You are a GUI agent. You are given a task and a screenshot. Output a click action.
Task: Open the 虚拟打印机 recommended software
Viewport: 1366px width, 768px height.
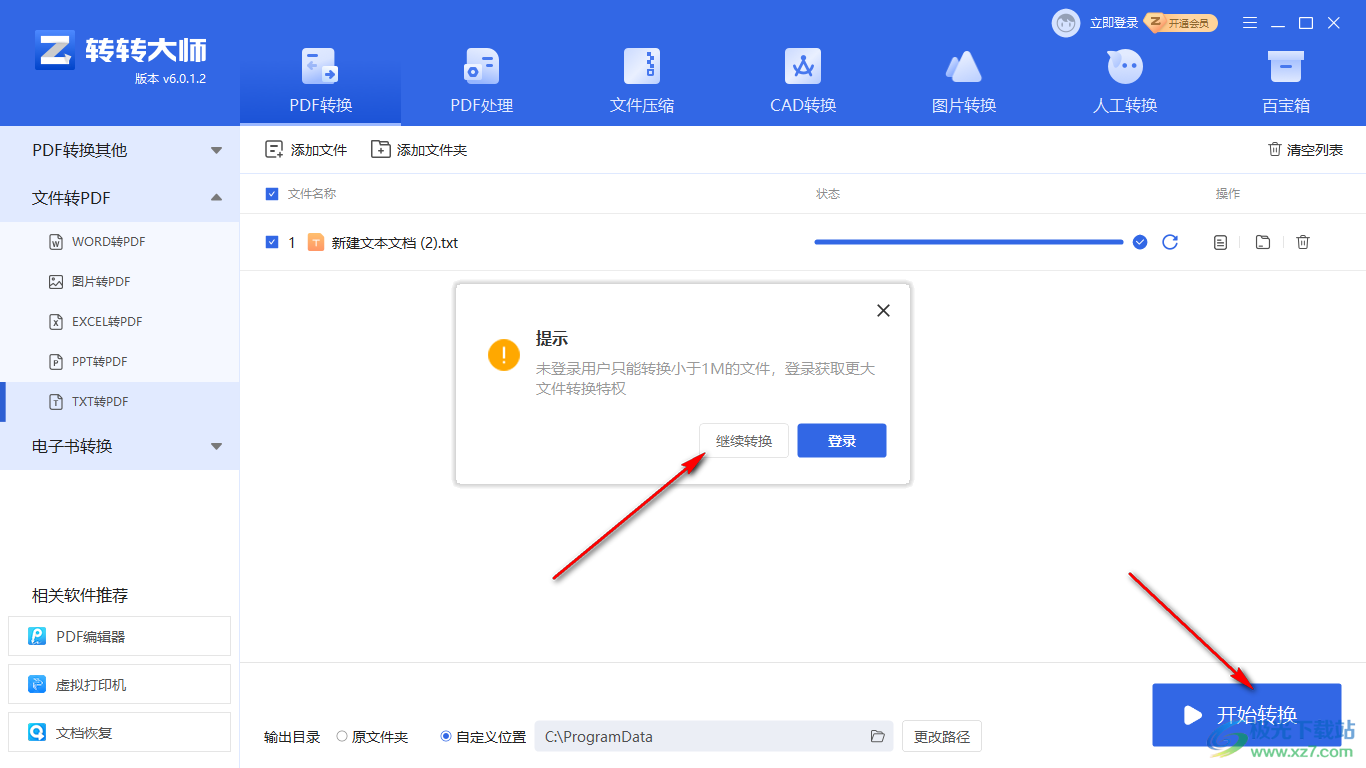point(120,684)
